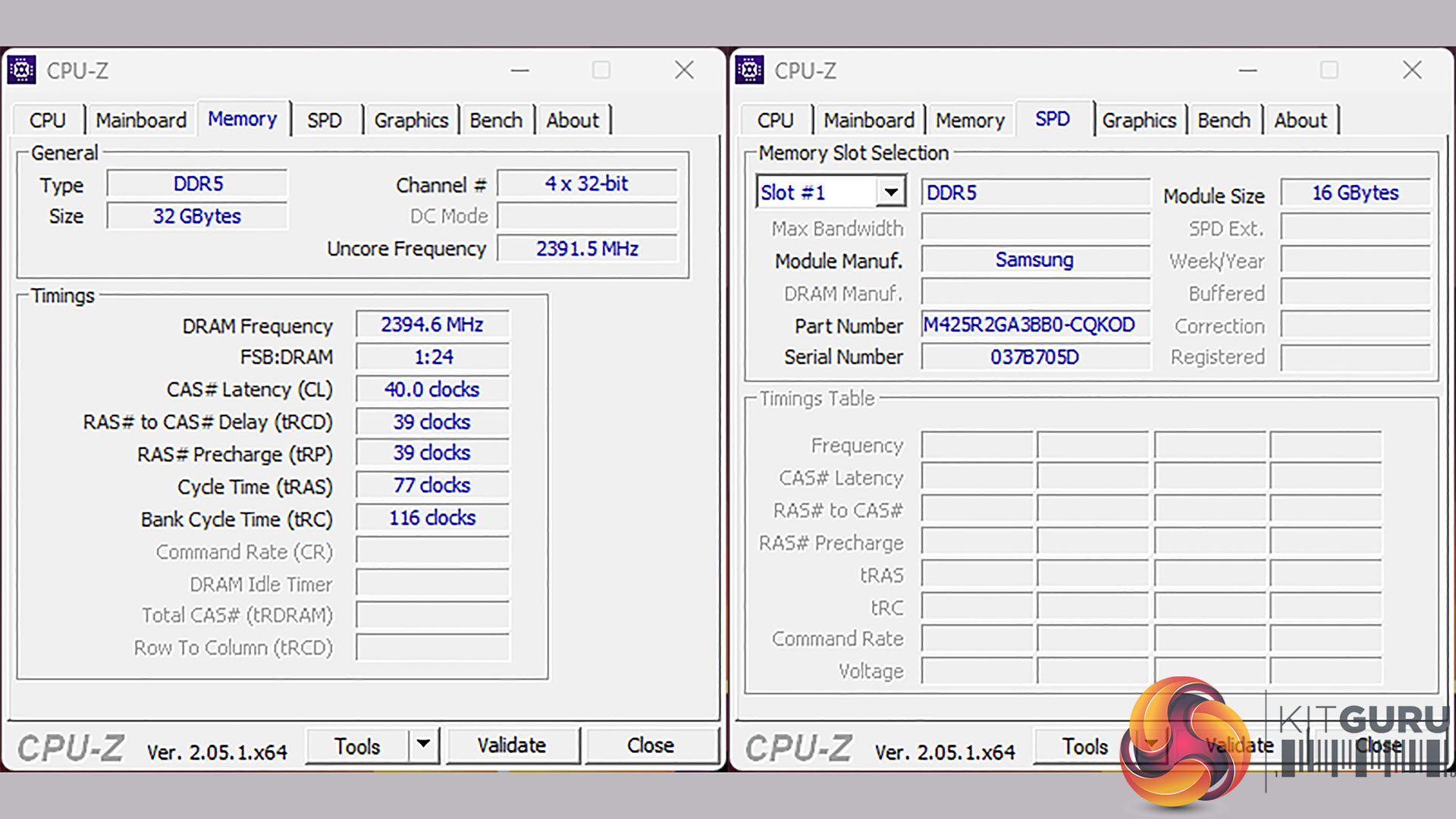The width and height of the screenshot is (1456, 819).
Task: Click Tools button in right window
Action: 1084,746
